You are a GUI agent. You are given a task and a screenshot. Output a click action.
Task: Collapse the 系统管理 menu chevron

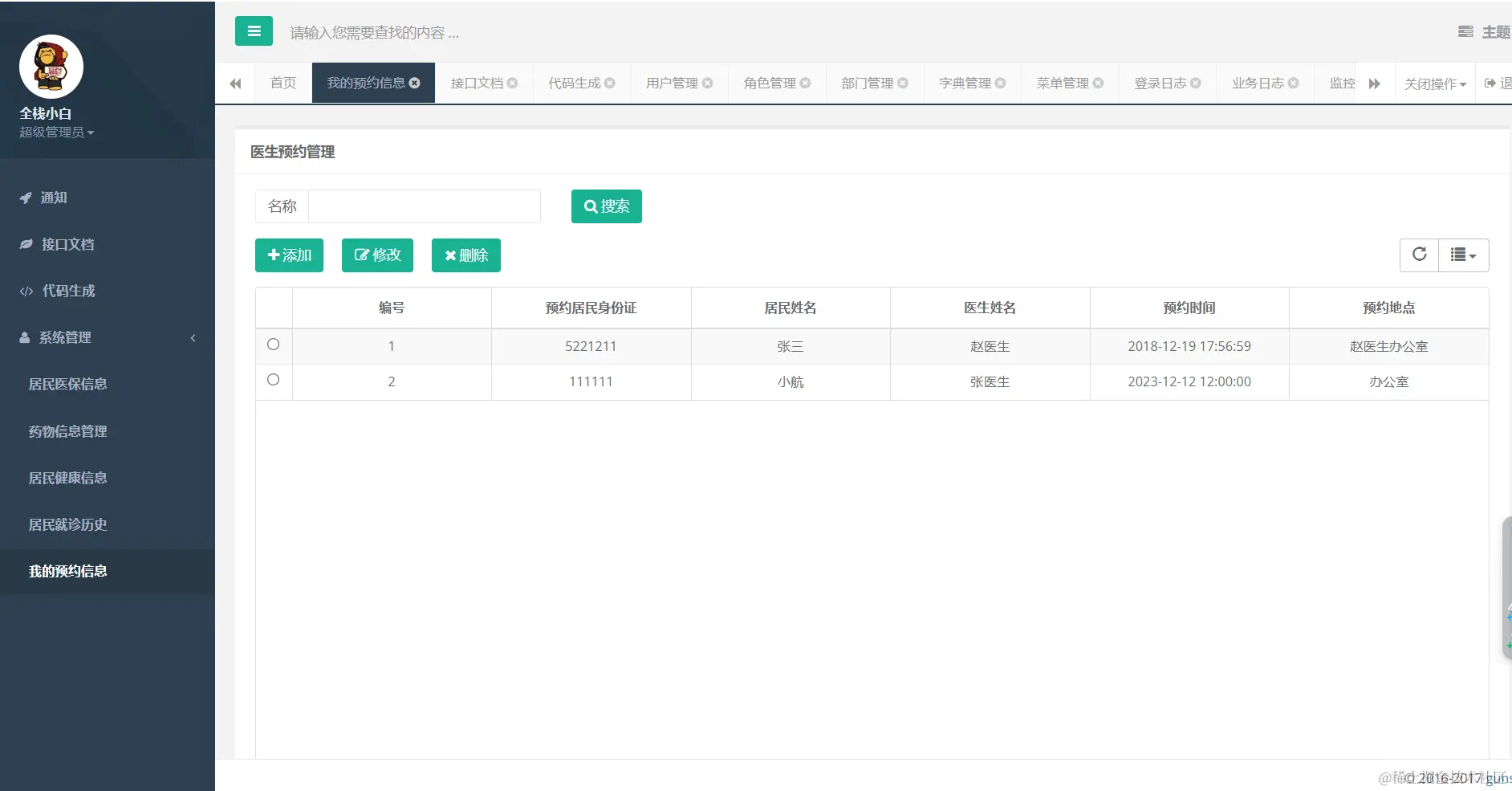[193, 338]
